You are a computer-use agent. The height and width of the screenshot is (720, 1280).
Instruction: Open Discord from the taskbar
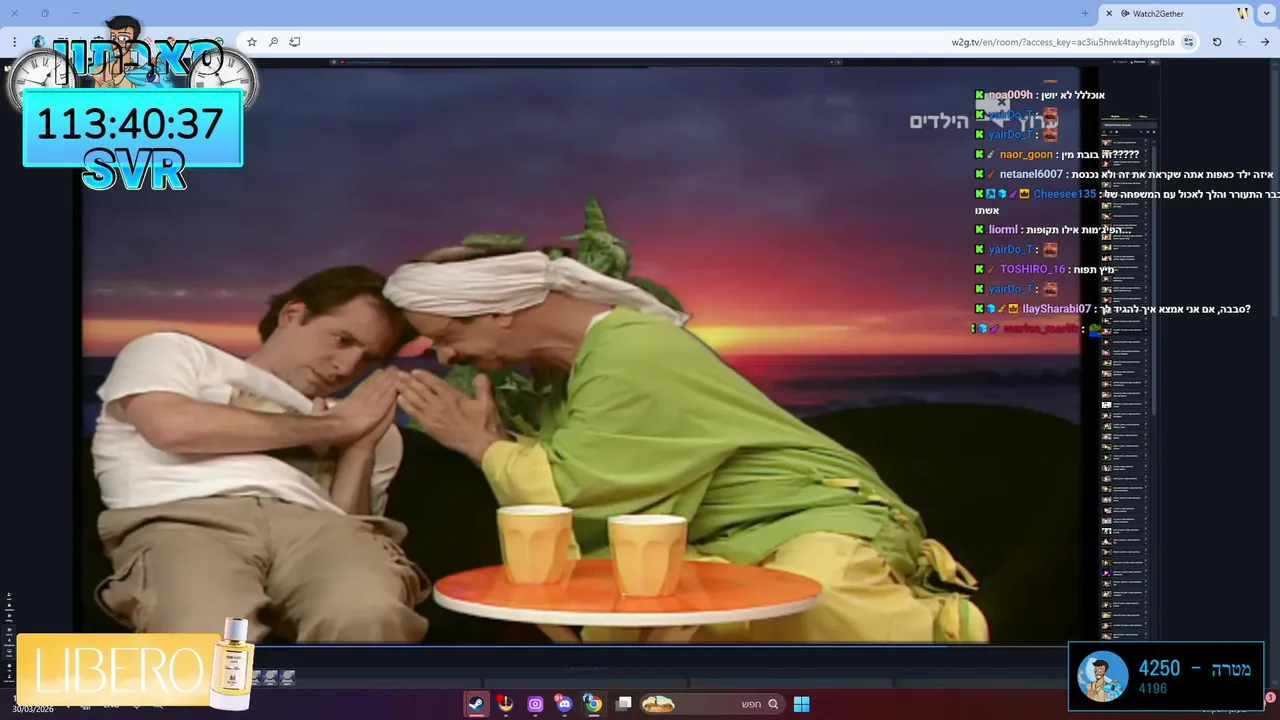click(x=564, y=704)
